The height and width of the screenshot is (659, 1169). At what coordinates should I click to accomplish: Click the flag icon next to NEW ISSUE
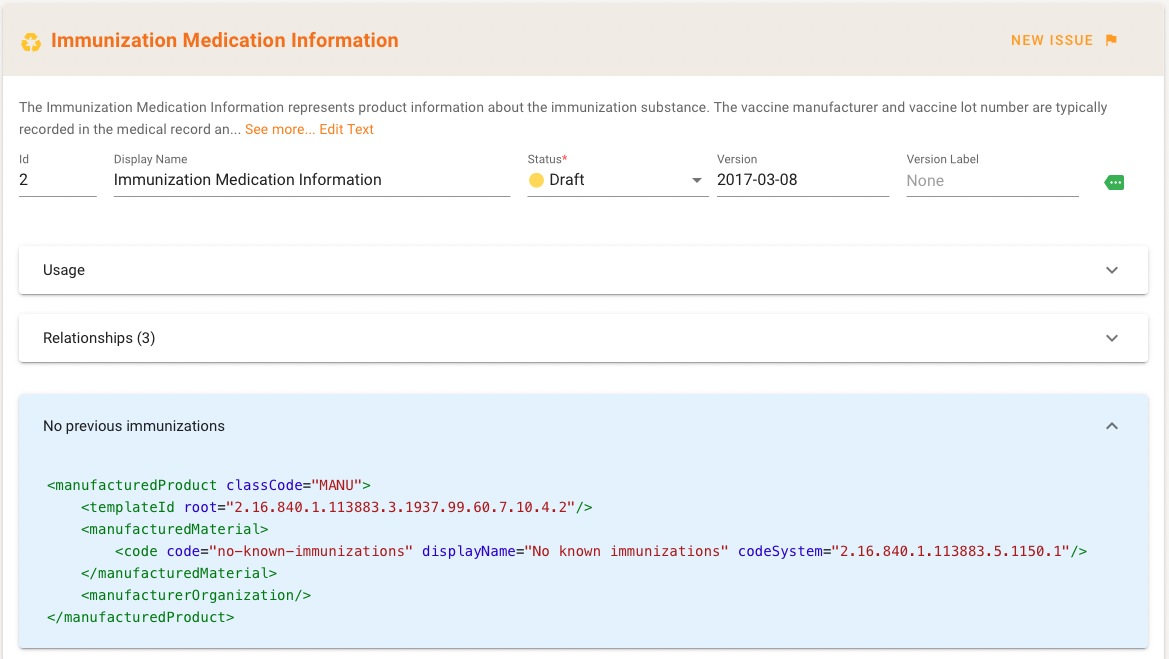1111,41
